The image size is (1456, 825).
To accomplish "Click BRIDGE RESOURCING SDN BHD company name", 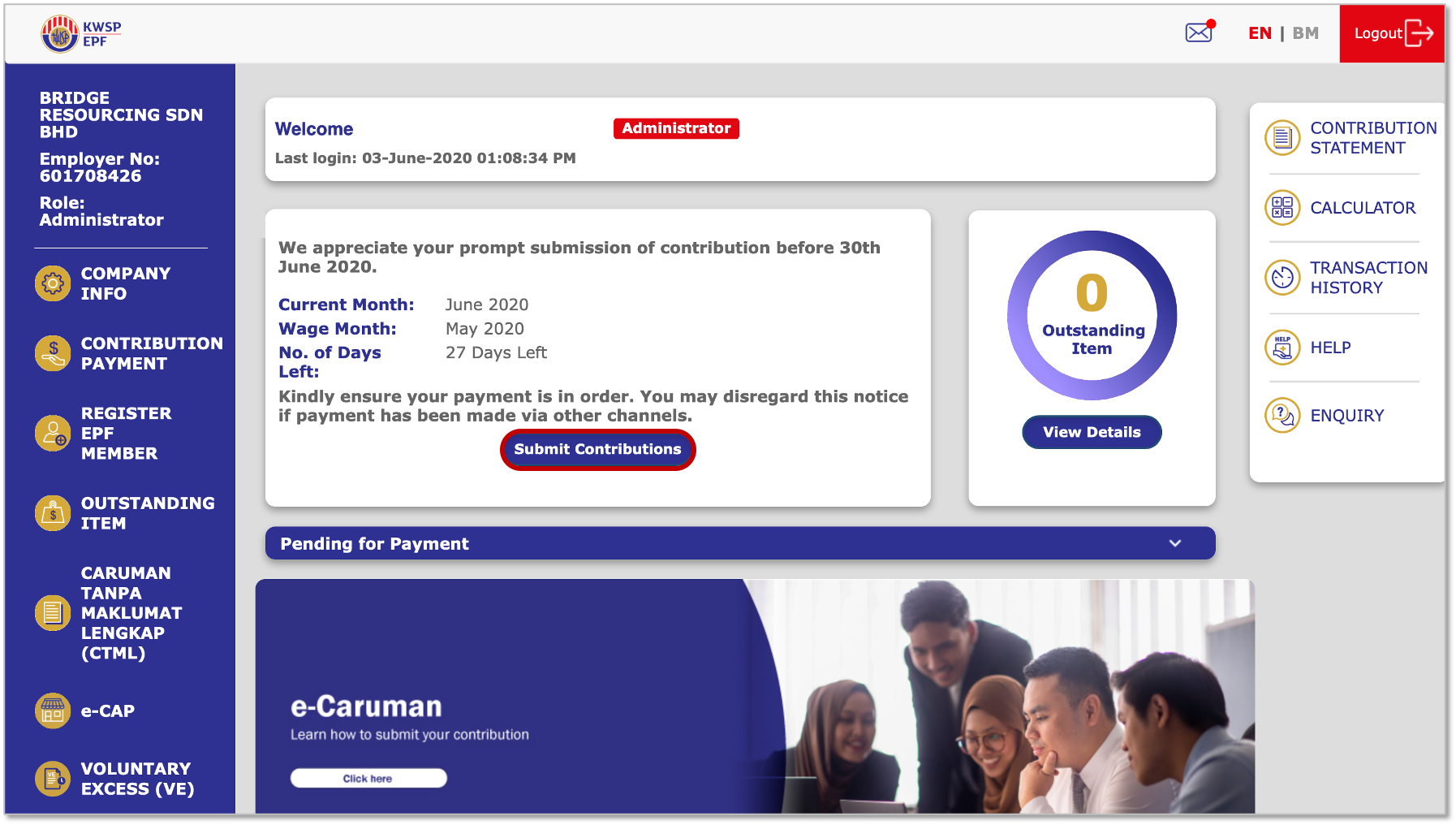I will coord(122,114).
